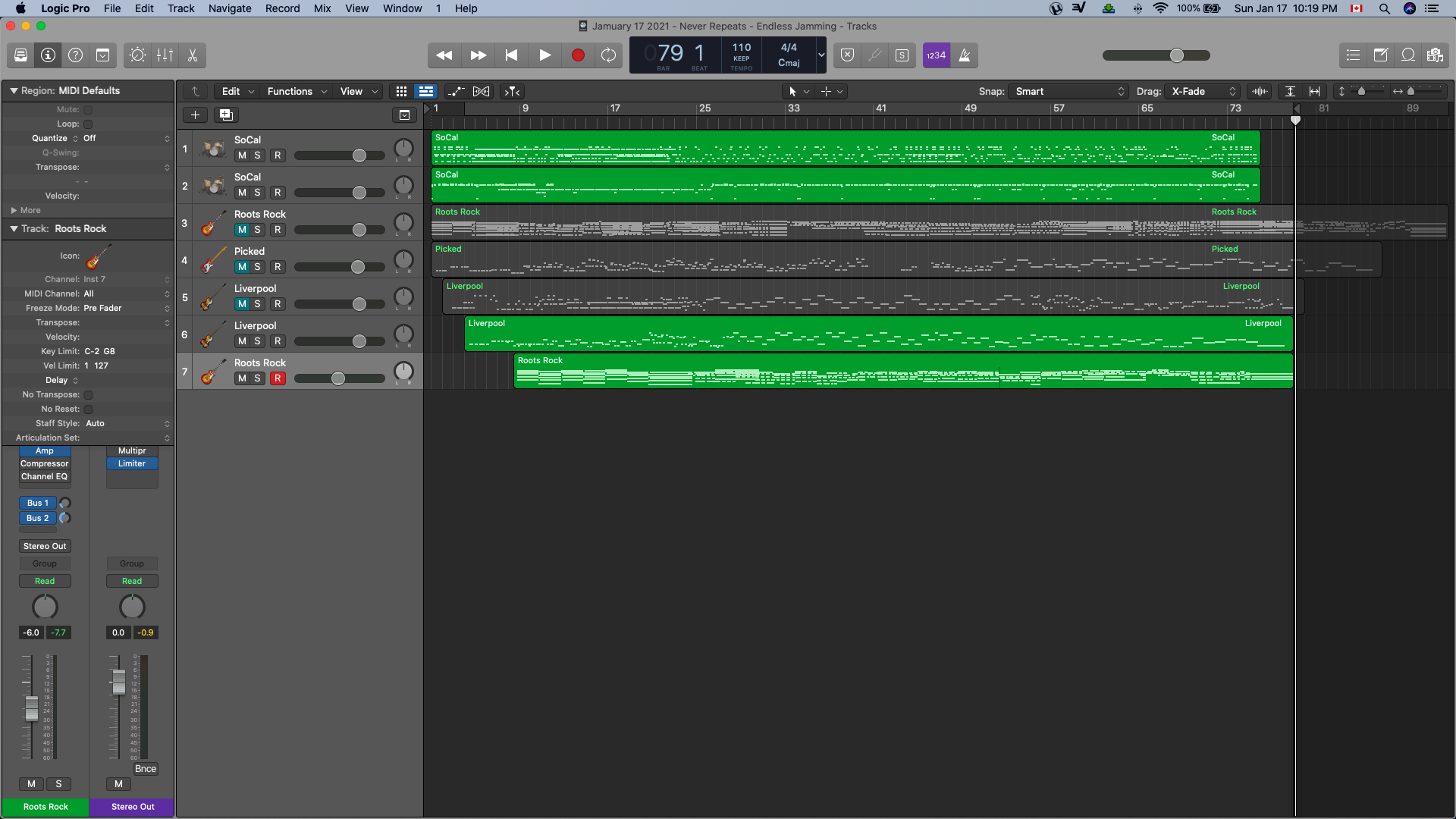Viewport: 1456px width, 819px height.
Task: Open Smart Controls
Action: click(x=138, y=55)
